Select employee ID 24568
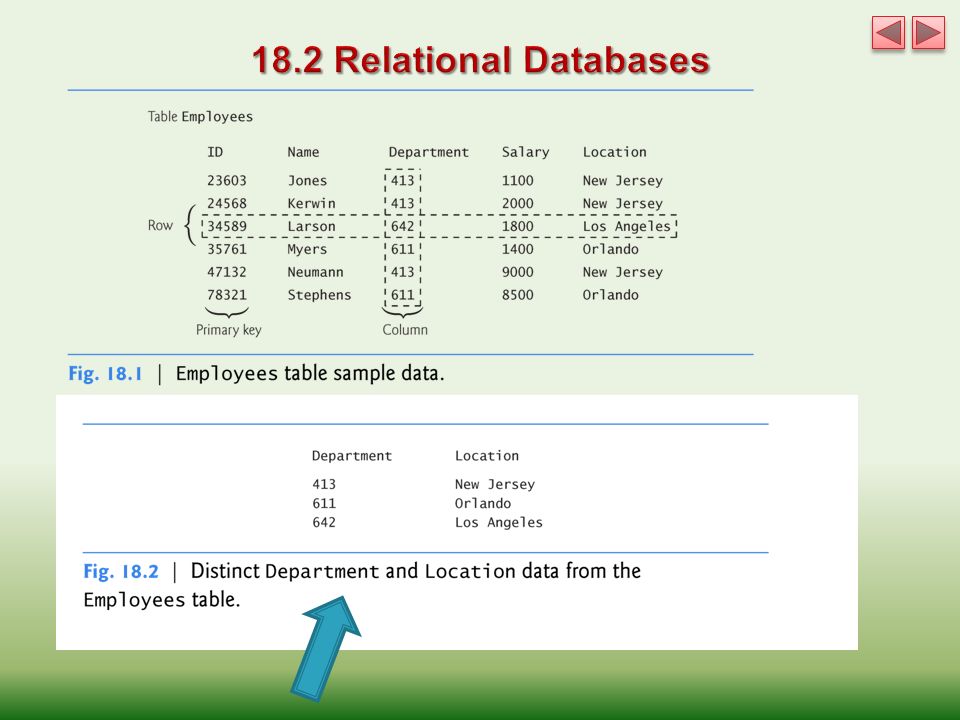 tap(227, 203)
